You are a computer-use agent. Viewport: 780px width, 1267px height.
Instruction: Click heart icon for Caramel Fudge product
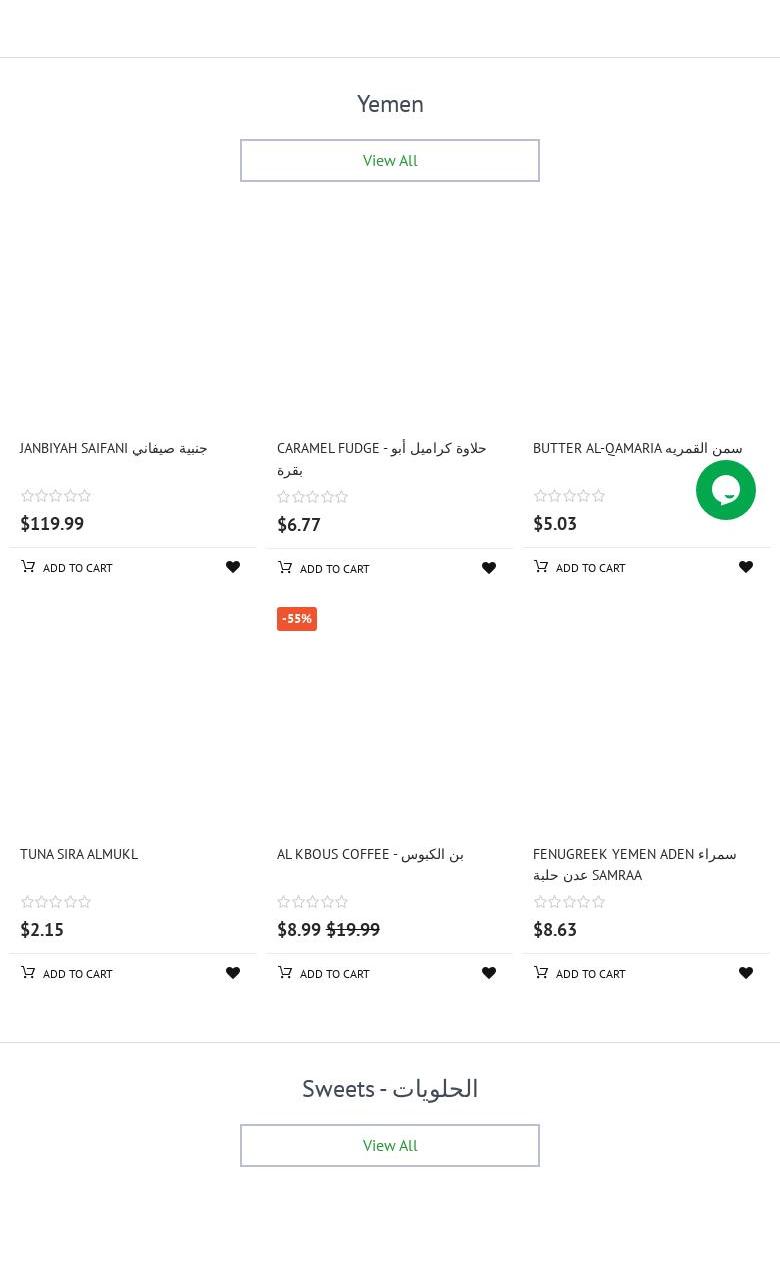[x=489, y=568]
